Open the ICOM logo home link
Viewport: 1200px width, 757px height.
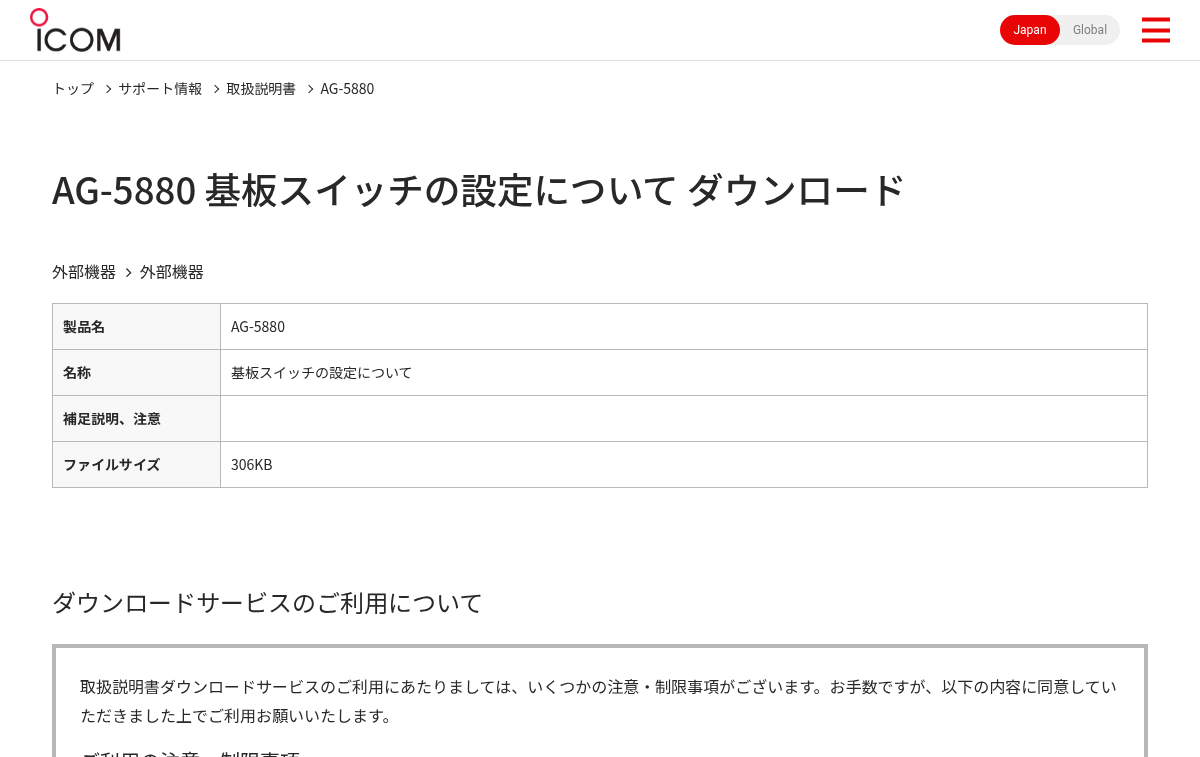(75, 30)
